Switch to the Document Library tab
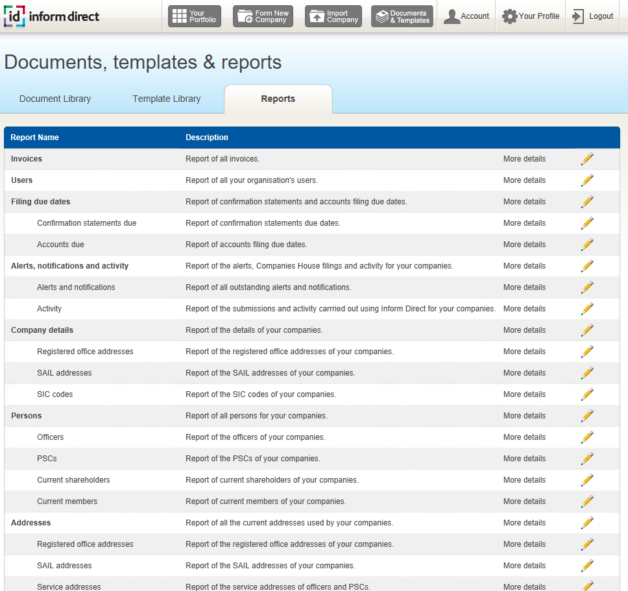The height and width of the screenshot is (591, 628). pyautogui.click(x=55, y=99)
